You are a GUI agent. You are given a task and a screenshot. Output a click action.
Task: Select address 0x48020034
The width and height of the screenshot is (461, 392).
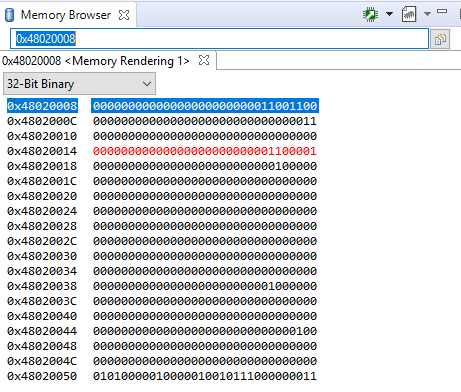[42, 271]
